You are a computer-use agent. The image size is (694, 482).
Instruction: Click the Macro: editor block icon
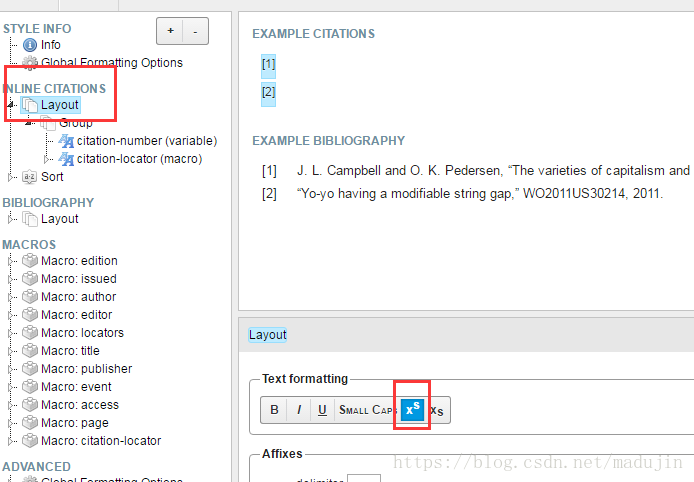[x=30, y=315]
